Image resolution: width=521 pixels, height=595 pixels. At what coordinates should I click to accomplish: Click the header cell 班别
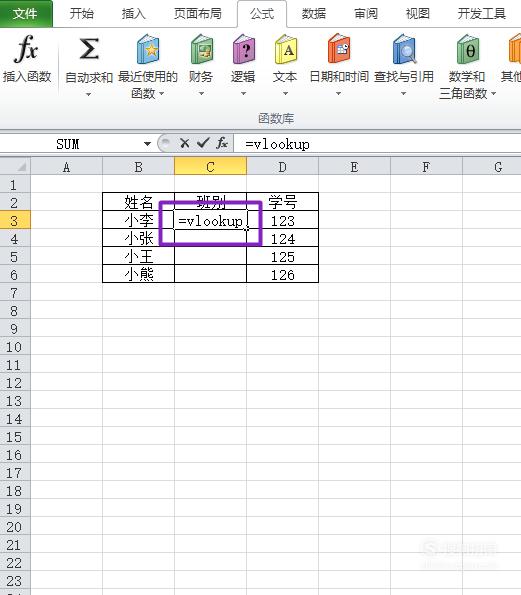click(211, 202)
